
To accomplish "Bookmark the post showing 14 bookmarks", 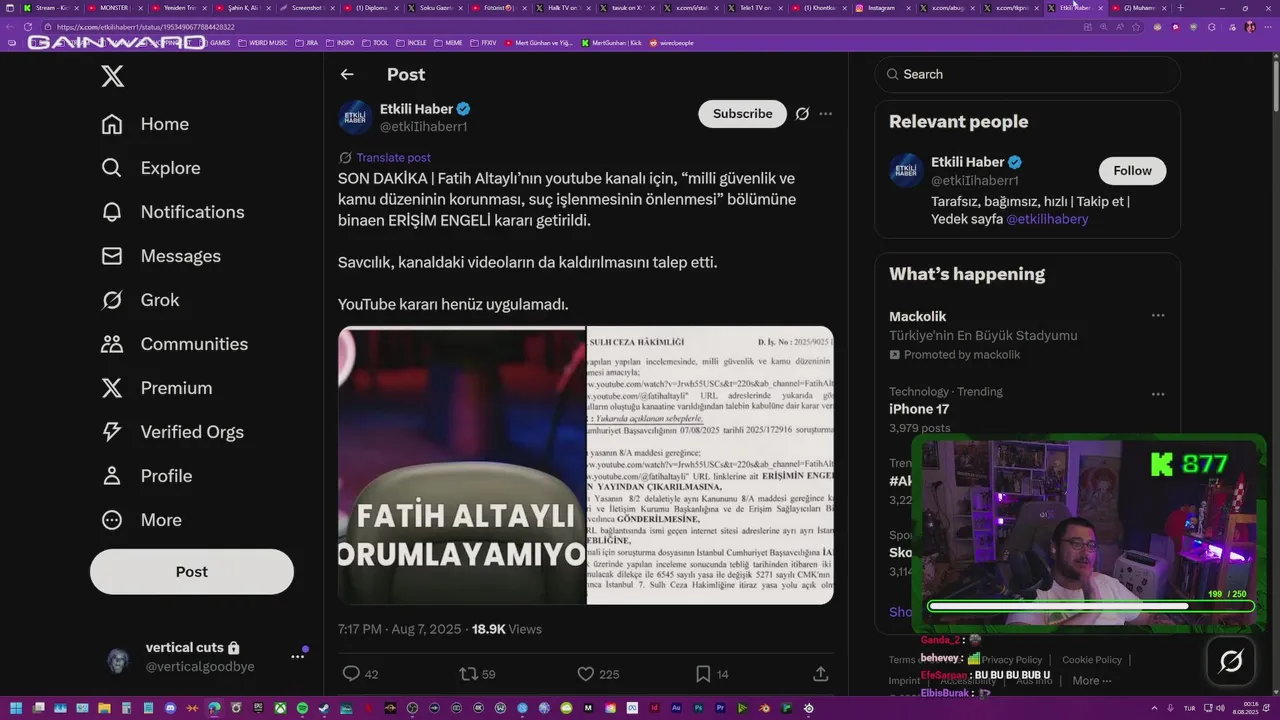I will point(703,674).
